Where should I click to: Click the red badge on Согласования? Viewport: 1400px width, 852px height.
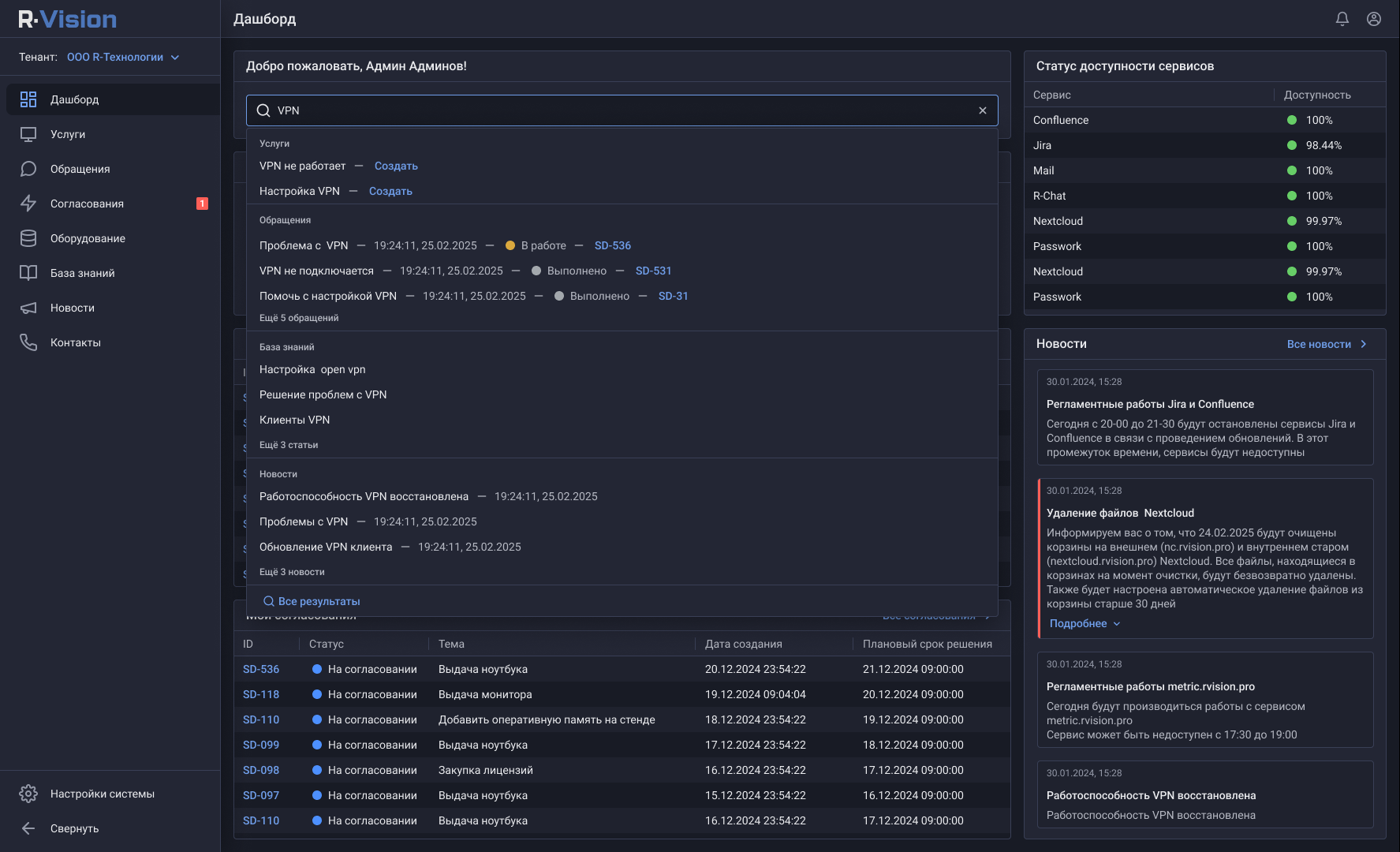tap(202, 204)
